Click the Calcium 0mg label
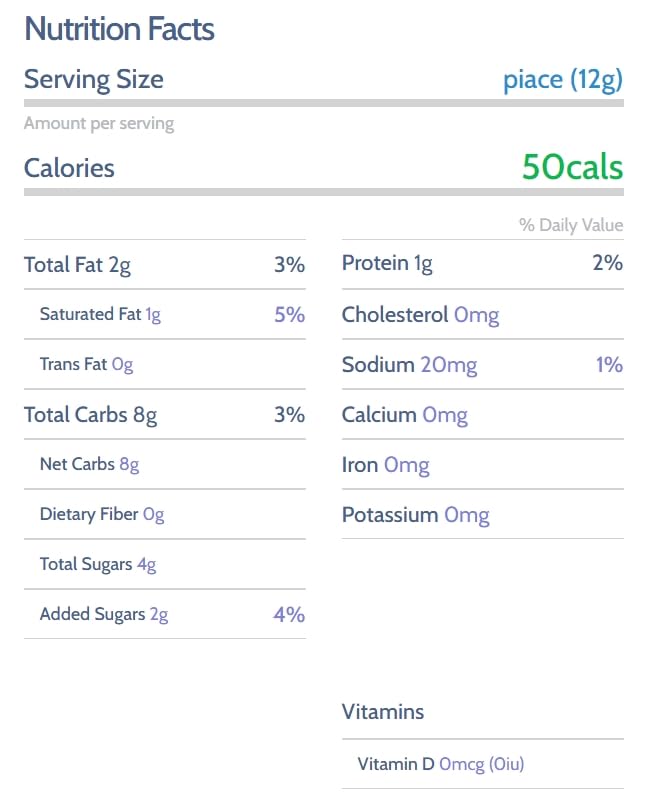The image size is (648, 800). [x=404, y=415]
